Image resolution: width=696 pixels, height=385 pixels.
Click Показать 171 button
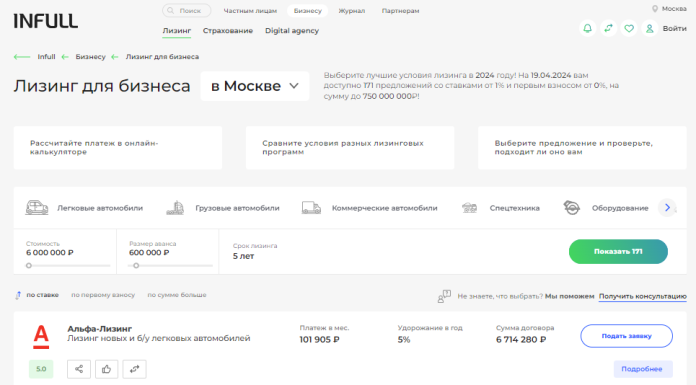coord(618,251)
